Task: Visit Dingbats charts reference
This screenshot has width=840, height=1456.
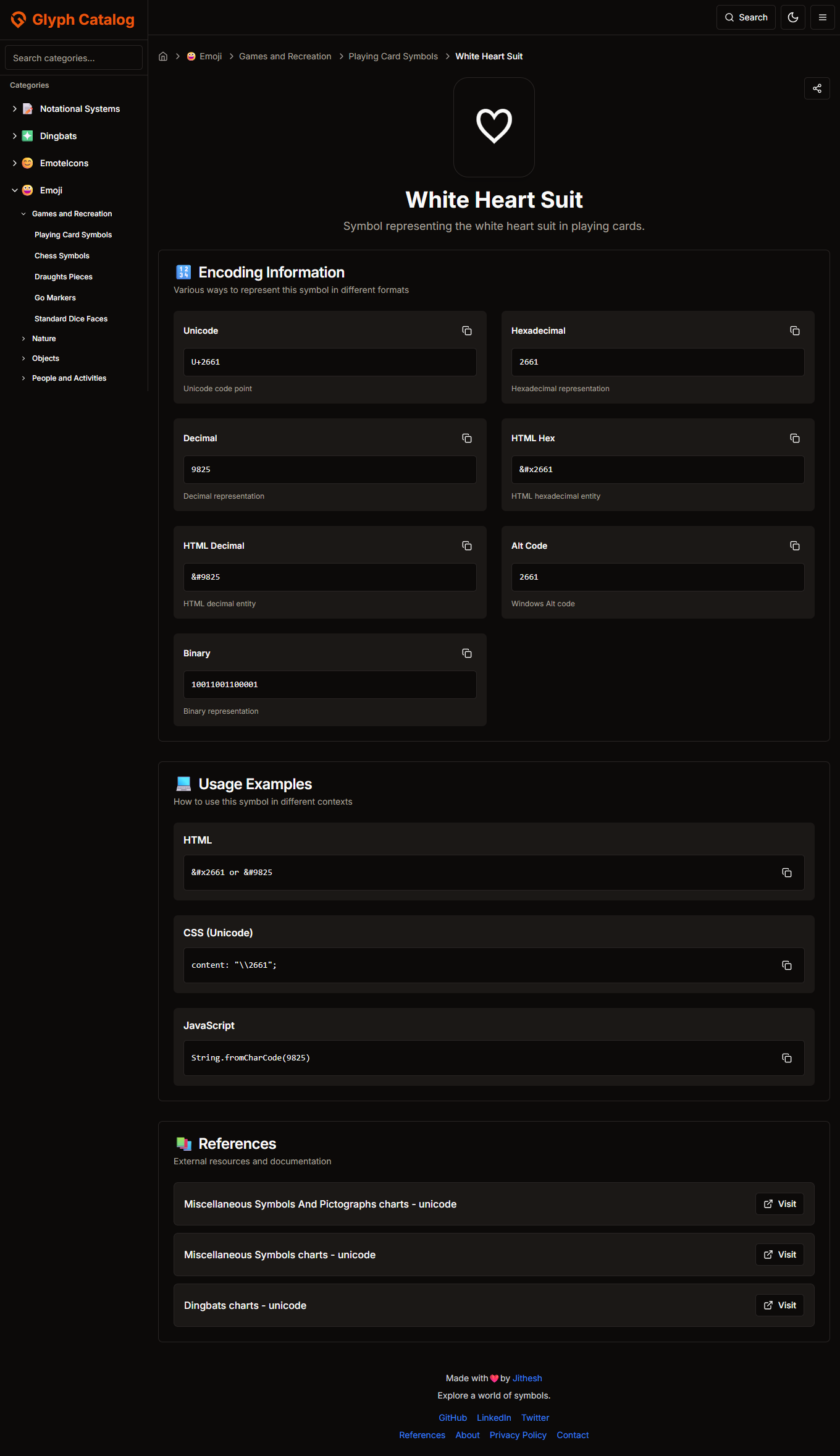Action: (x=779, y=1305)
